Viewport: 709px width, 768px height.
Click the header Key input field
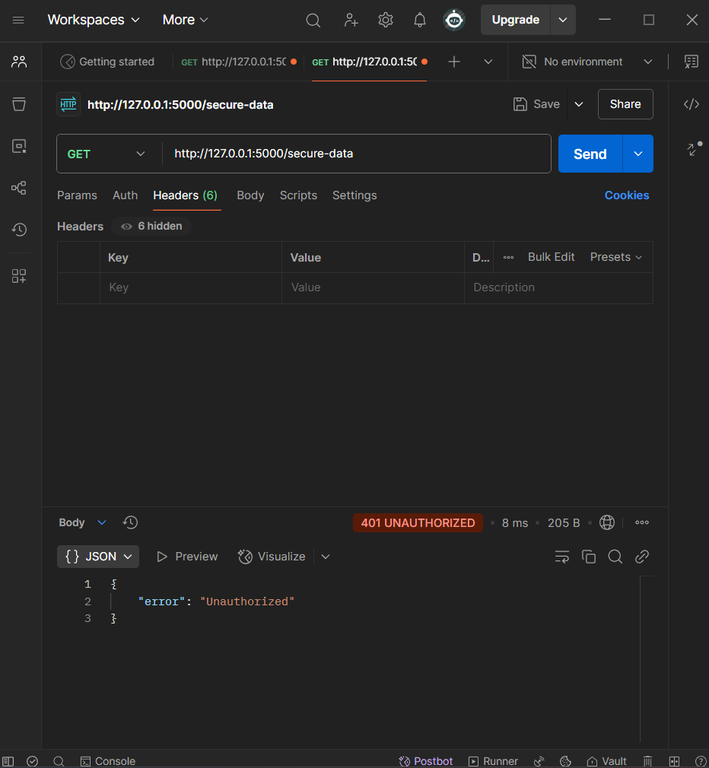click(190, 288)
